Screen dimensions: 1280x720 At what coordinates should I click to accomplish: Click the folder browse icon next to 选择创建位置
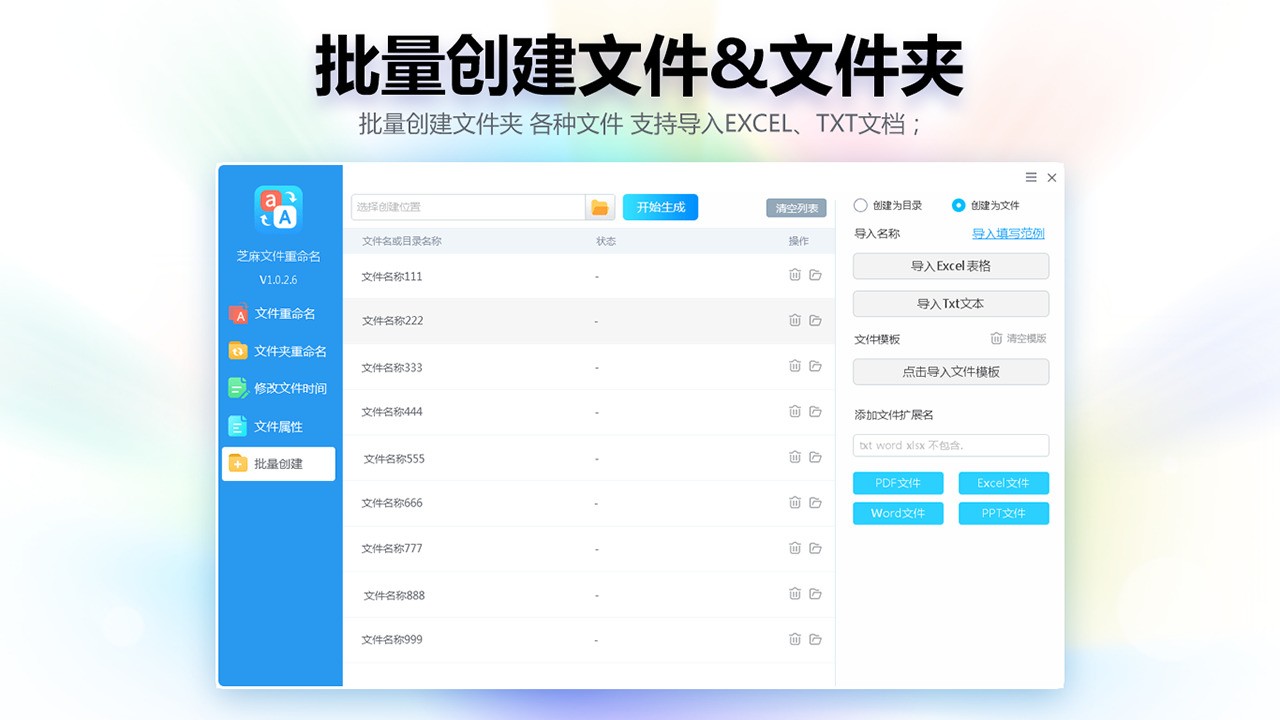599,206
